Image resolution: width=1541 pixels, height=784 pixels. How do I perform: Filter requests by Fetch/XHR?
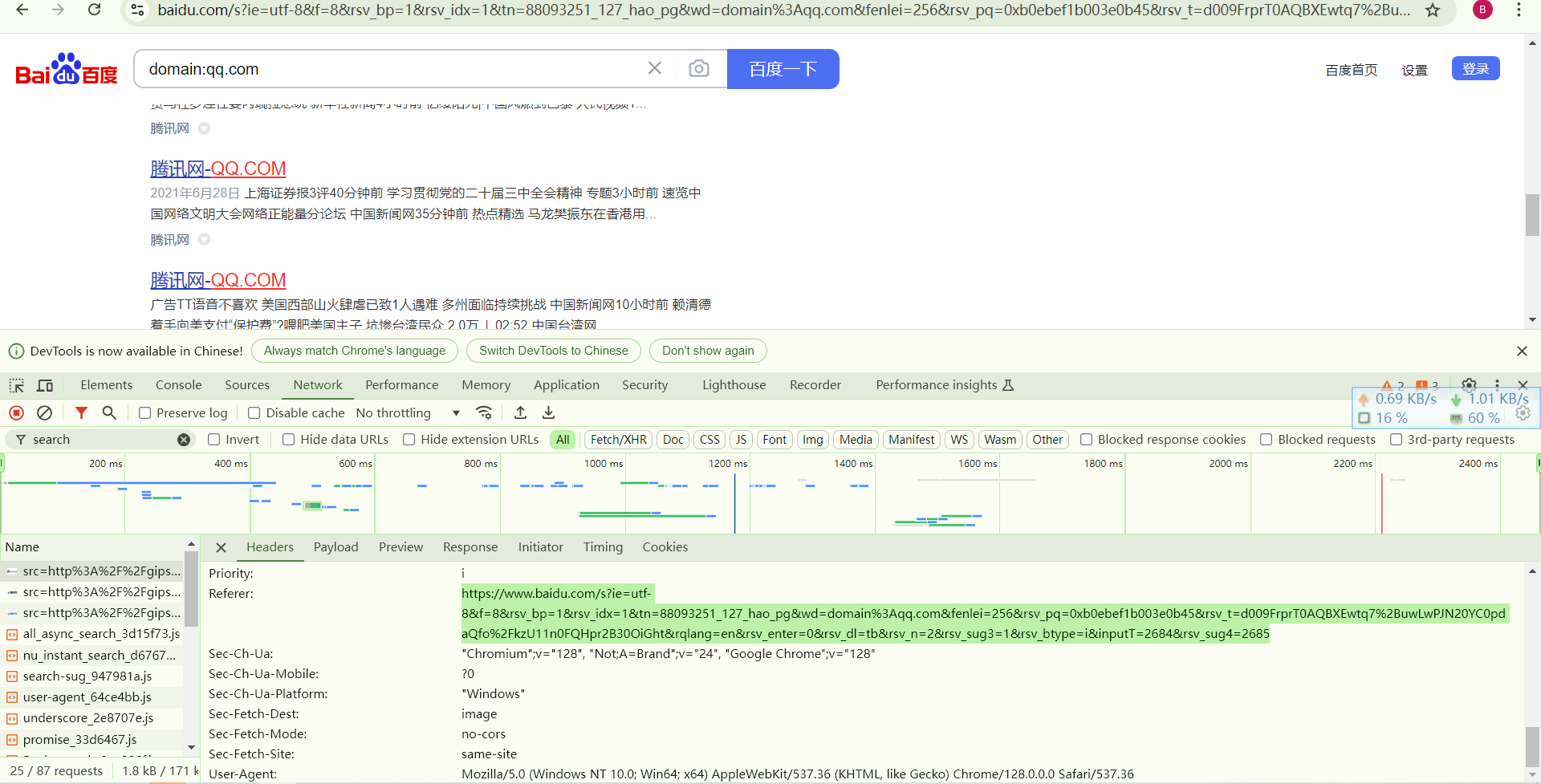(x=619, y=440)
